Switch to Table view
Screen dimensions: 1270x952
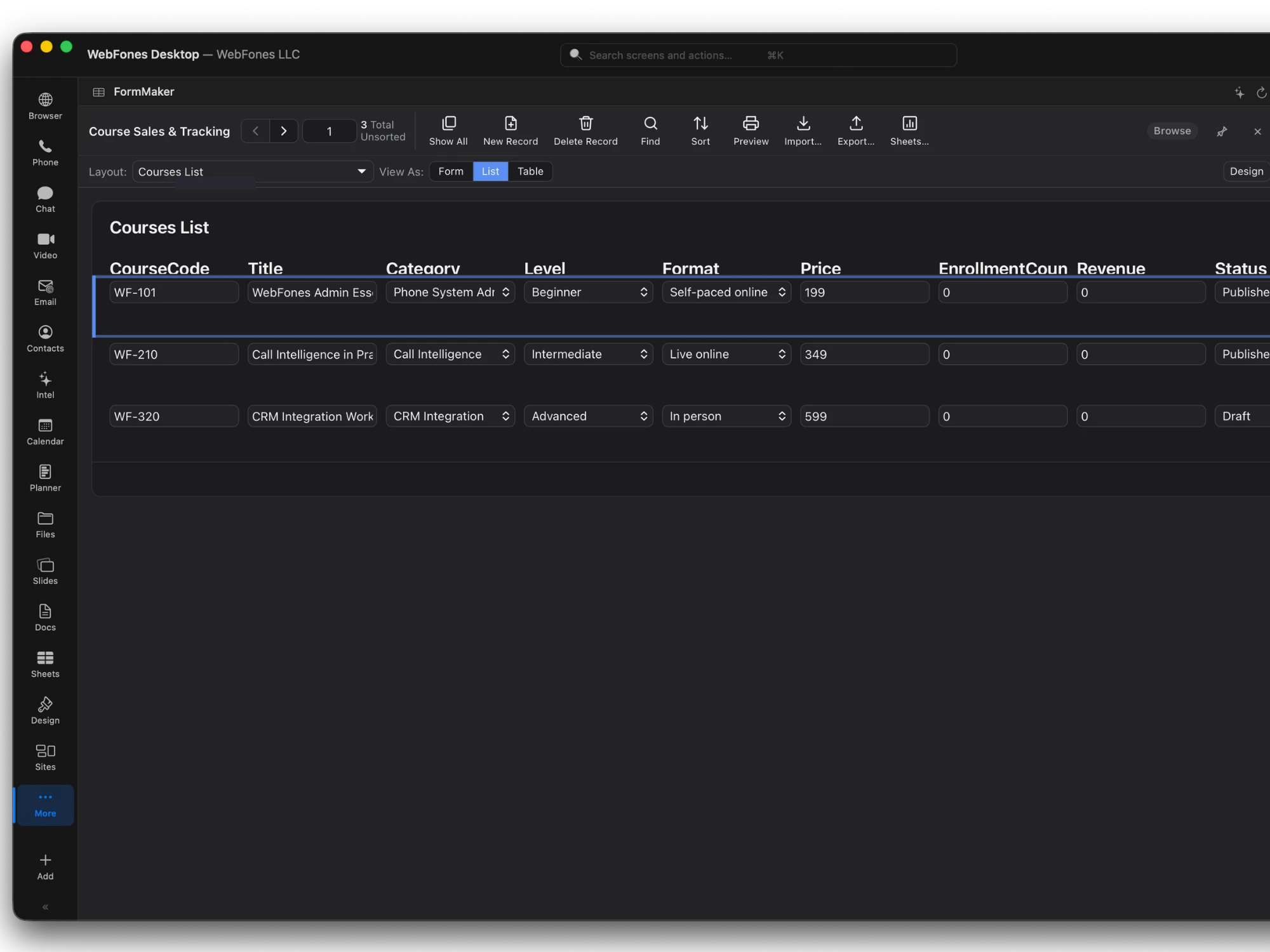coord(530,171)
